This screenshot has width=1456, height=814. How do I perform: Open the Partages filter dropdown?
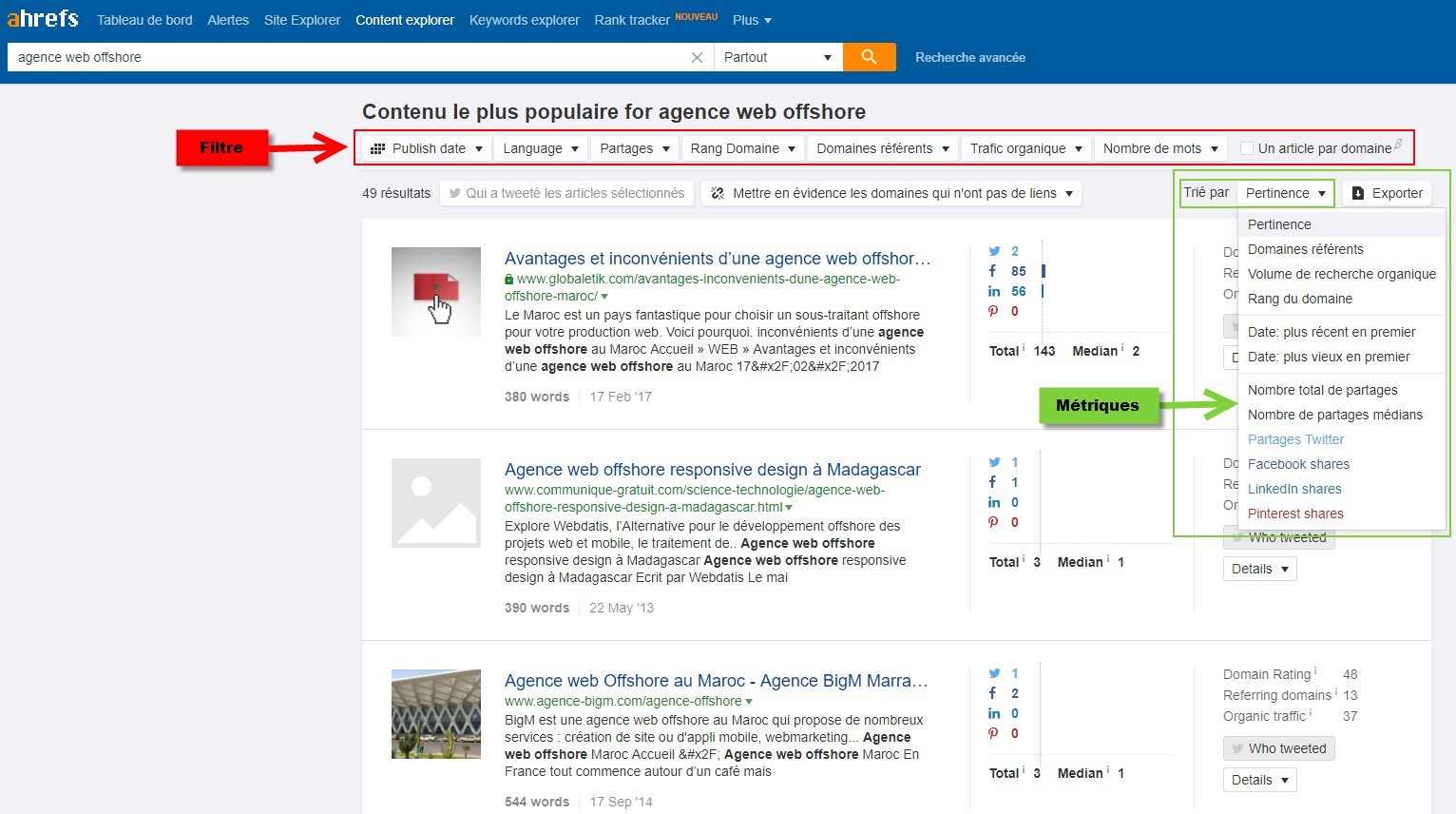pyautogui.click(x=635, y=148)
